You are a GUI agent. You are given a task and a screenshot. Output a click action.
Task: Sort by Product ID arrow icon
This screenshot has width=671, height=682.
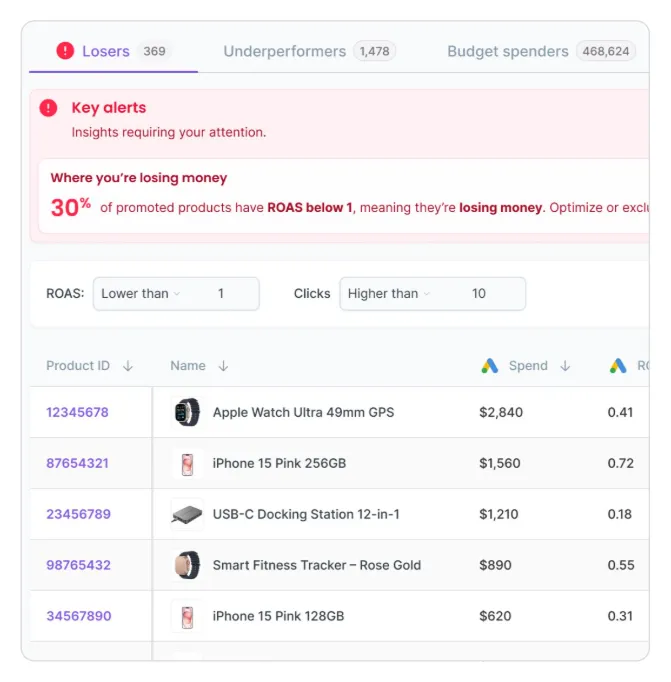pos(128,366)
